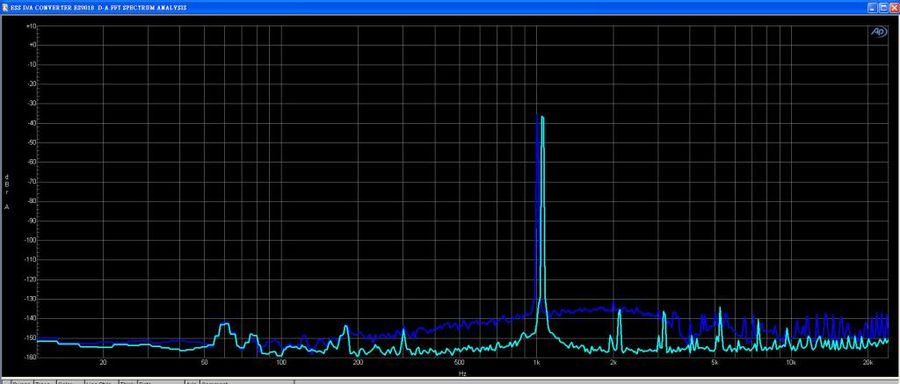
Task: Click the window title 'D-A FFT SPECTRUM ANALYSIS'
Action: pyautogui.click(x=142, y=8)
